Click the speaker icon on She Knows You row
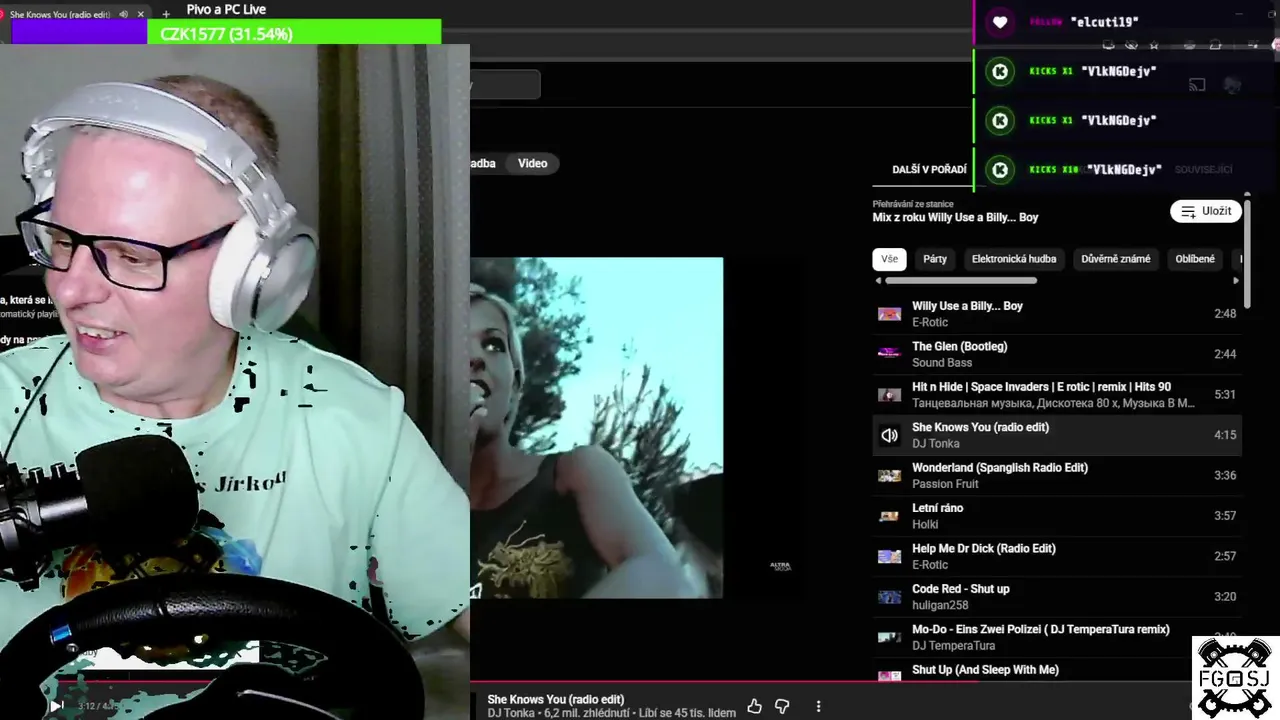This screenshot has width=1280, height=720. 889,435
